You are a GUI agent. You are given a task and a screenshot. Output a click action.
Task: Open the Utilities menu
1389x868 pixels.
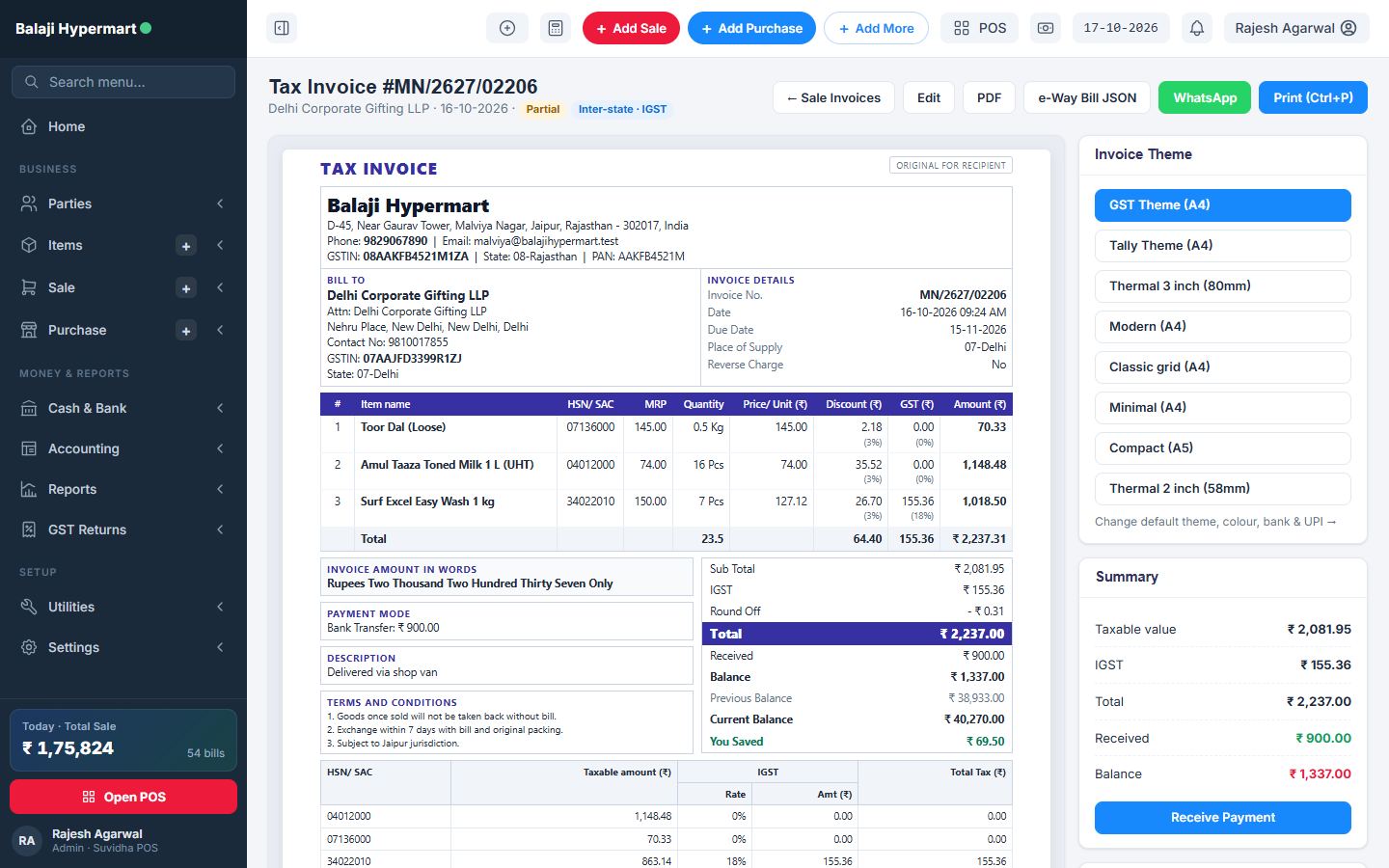(x=123, y=607)
